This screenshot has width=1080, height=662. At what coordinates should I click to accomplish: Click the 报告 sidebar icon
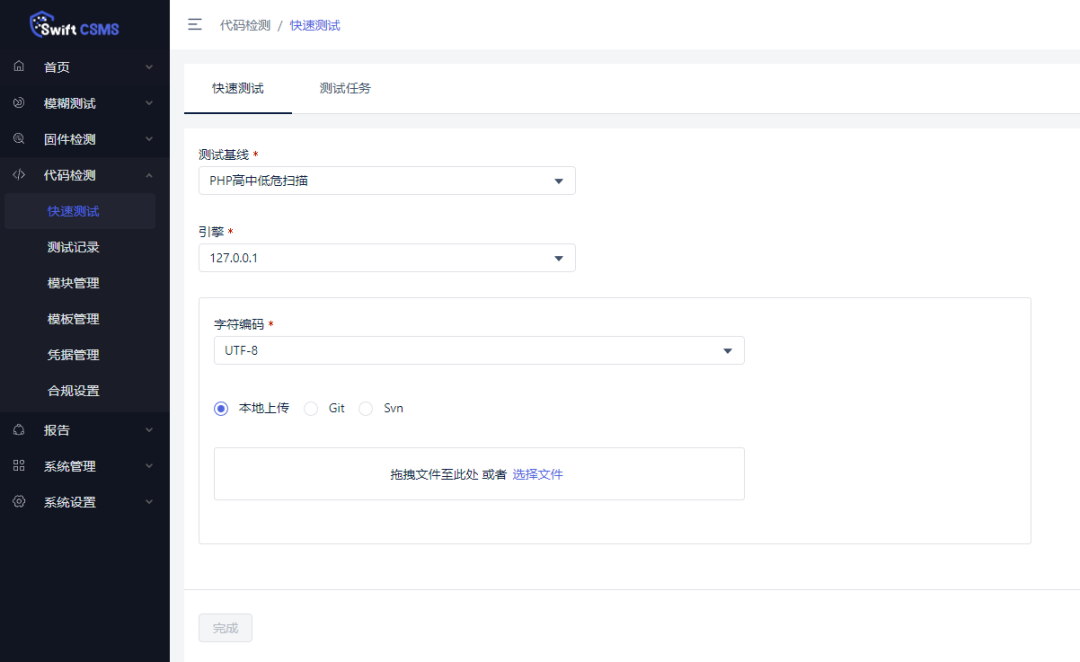point(19,430)
